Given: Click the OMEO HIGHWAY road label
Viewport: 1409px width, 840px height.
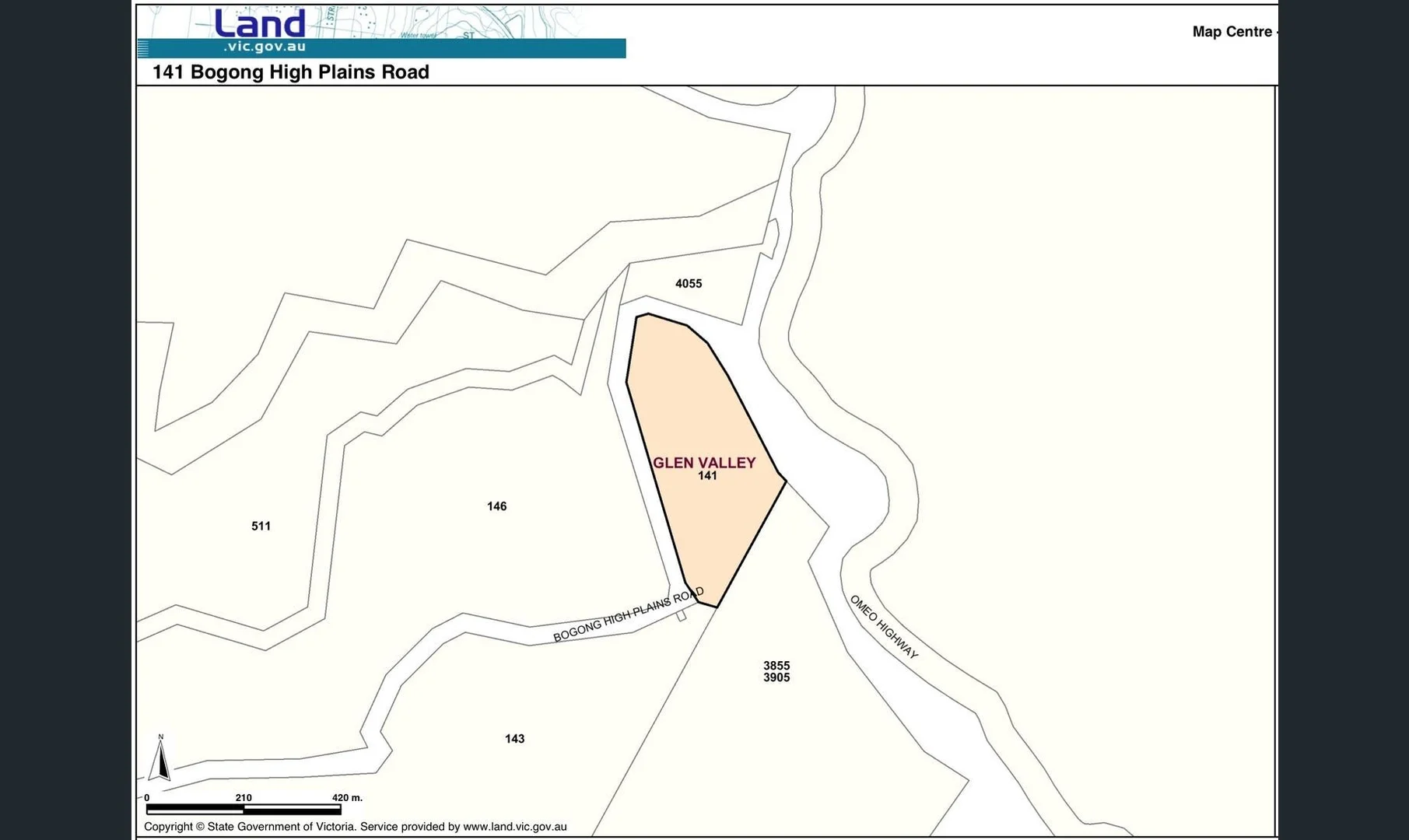Looking at the screenshot, I should (x=883, y=626).
